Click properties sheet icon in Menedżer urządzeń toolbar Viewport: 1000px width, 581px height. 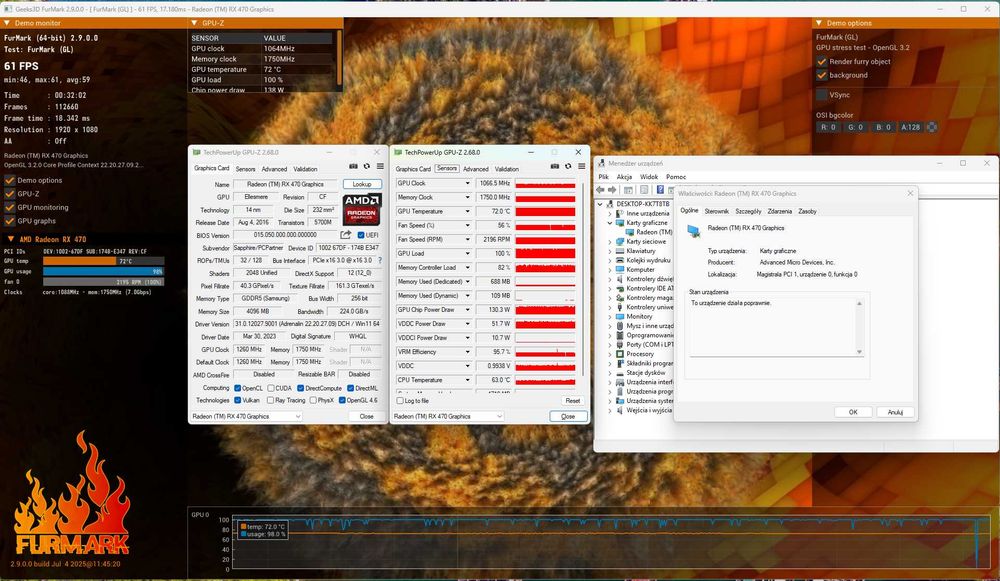(644, 190)
